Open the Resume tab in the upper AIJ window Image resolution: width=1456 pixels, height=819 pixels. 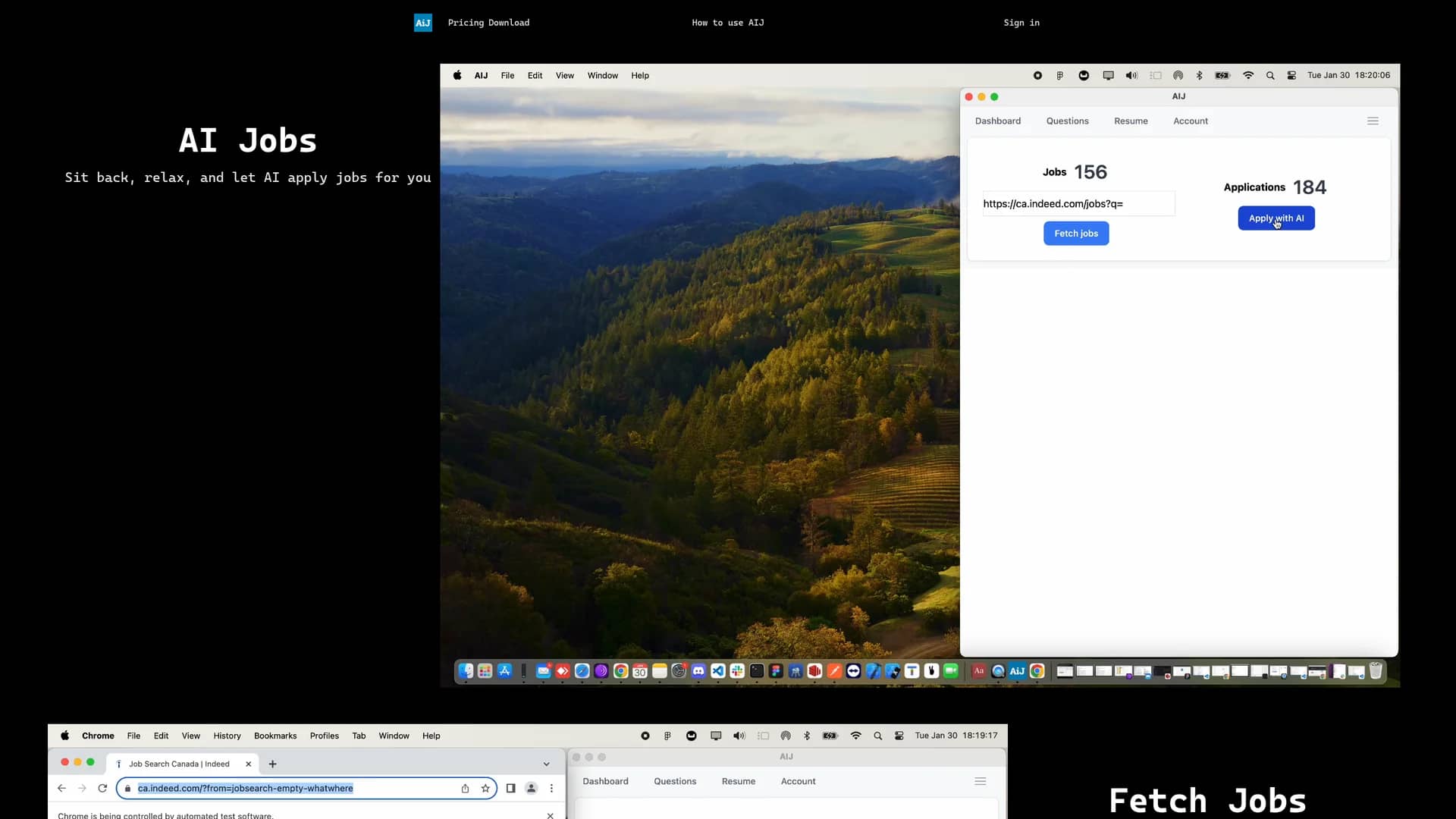tap(1131, 121)
